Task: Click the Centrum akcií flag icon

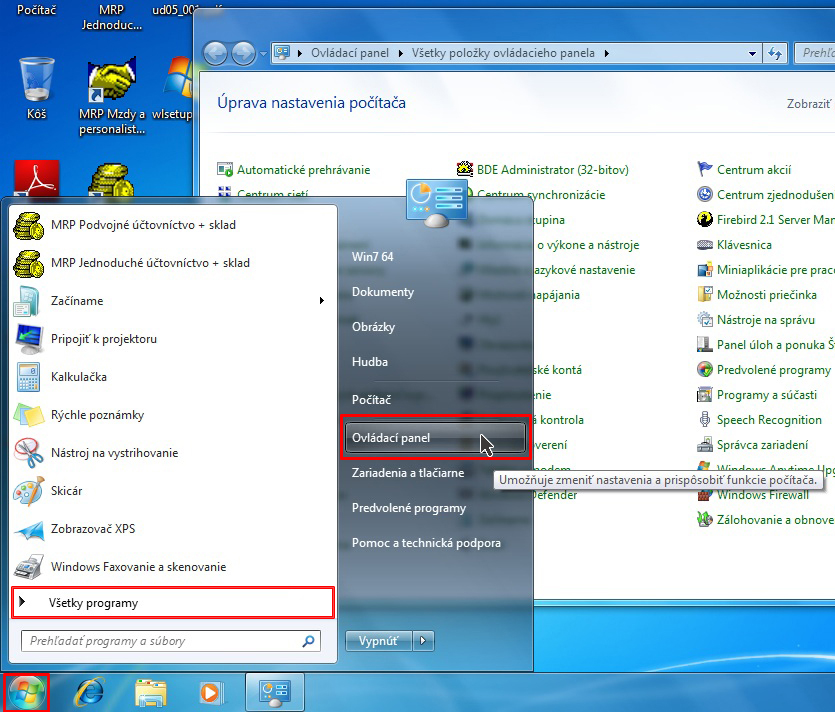Action: [705, 169]
